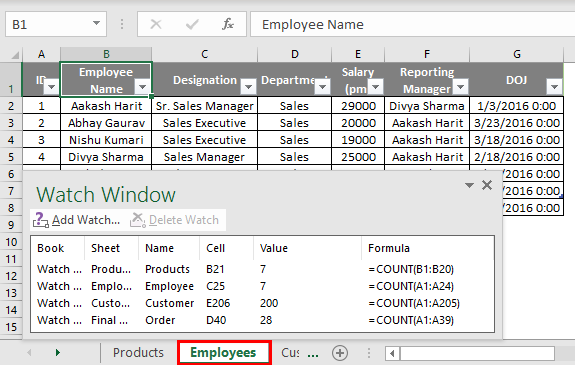This screenshot has width=575, height=365.
Task: Click date cell 3/23/2016 0:00
Action: click(x=517, y=123)
